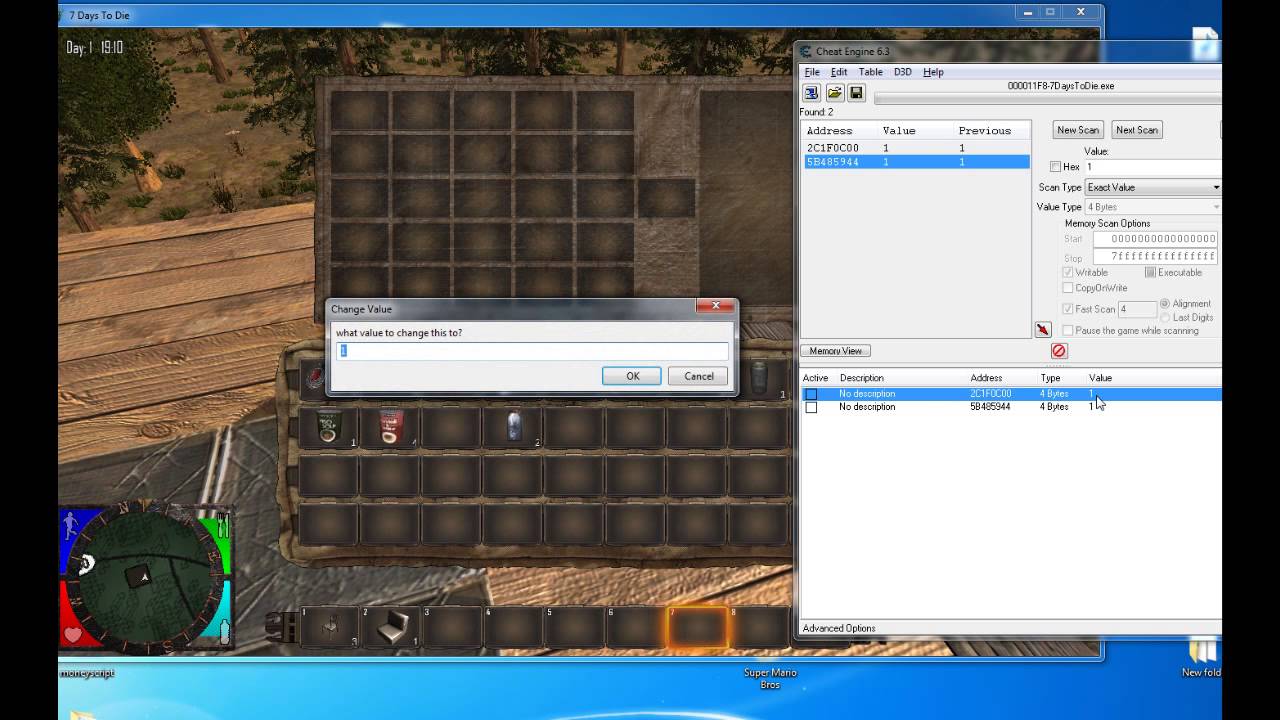The width and height of the screenshot is (1280, 720).
Task: Select empty hotbar slot 3
Action: (x=452, y=627)
